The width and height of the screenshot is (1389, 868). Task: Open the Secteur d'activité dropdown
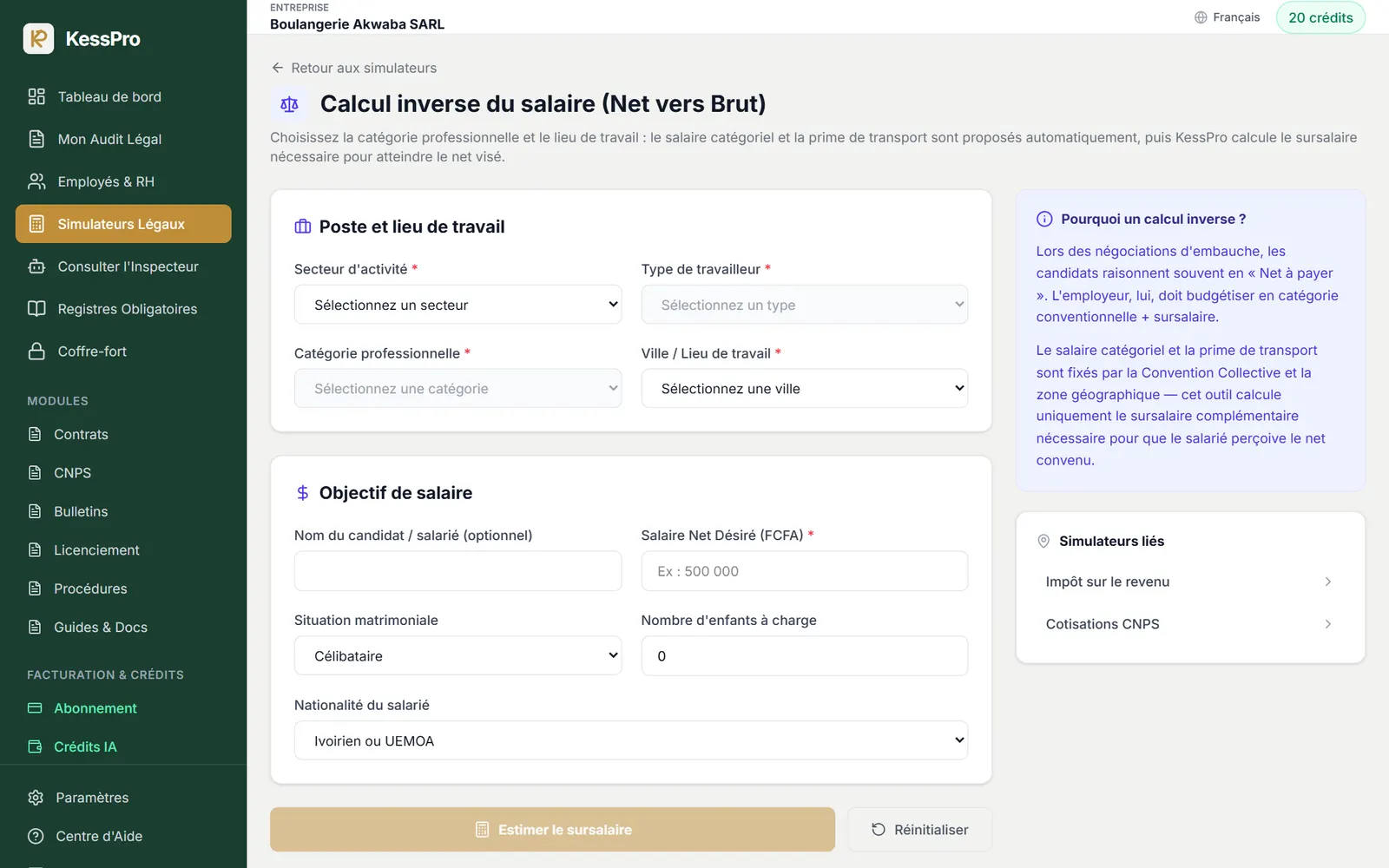point(458,305)
